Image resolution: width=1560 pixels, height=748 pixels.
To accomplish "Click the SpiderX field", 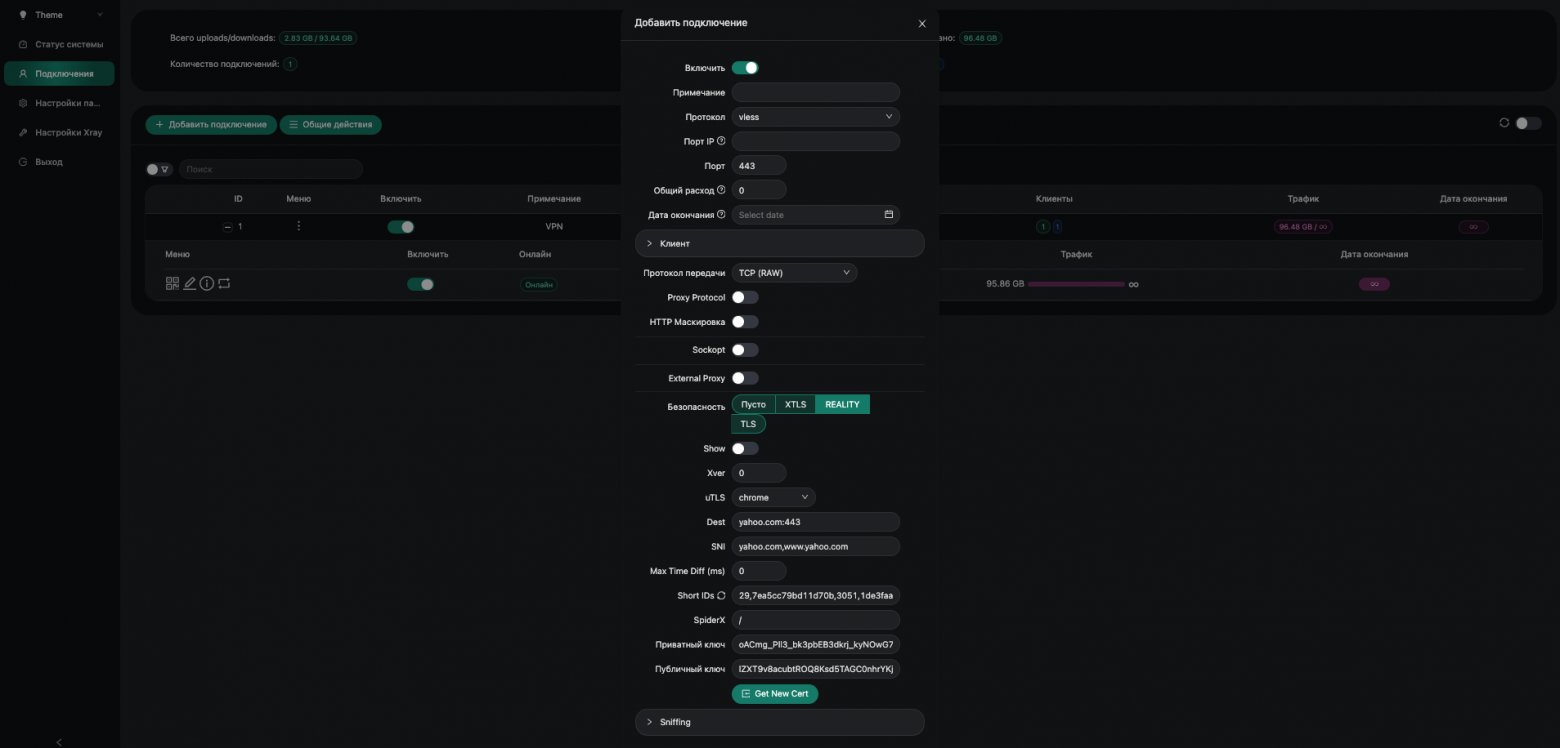I will (x=816, y=620).
